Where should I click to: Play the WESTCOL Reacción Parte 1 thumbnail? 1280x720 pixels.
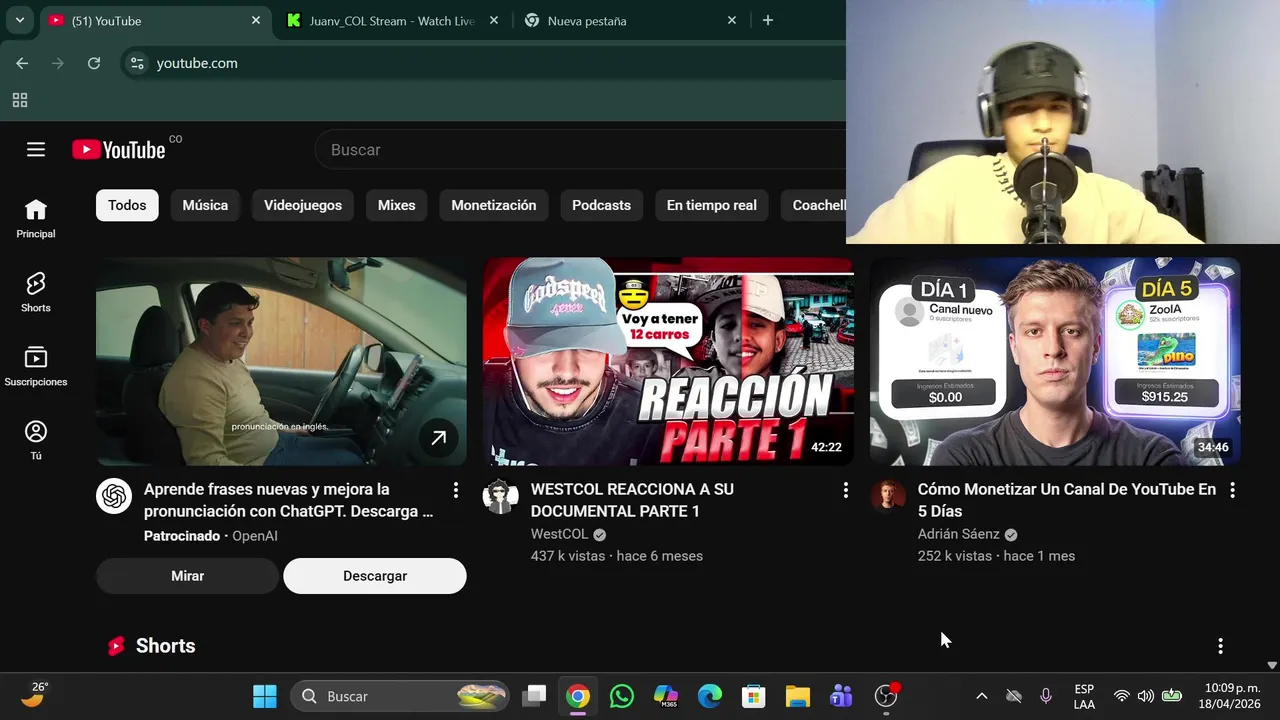click(668, 362)
